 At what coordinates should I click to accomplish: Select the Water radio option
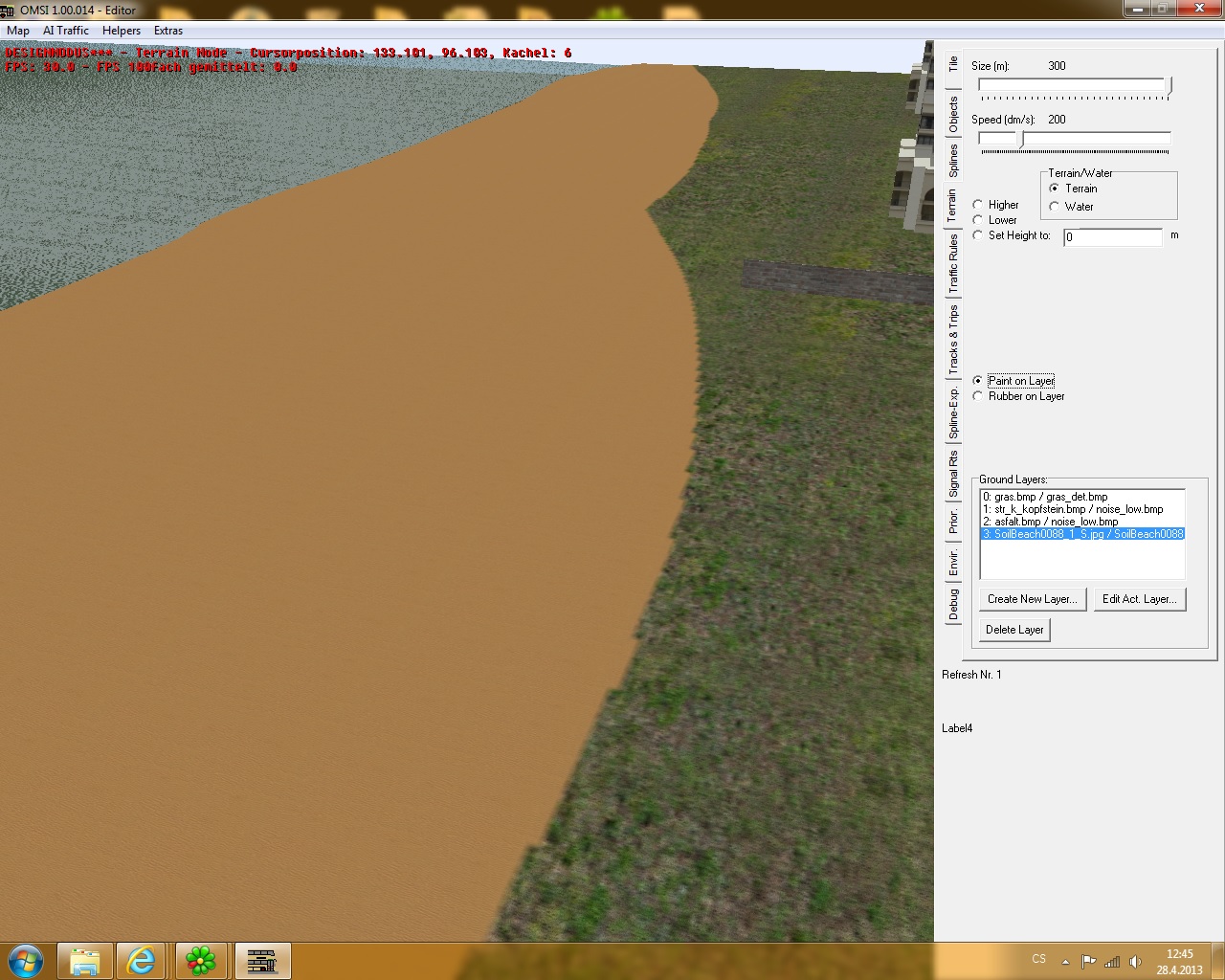click(1054, 207)
